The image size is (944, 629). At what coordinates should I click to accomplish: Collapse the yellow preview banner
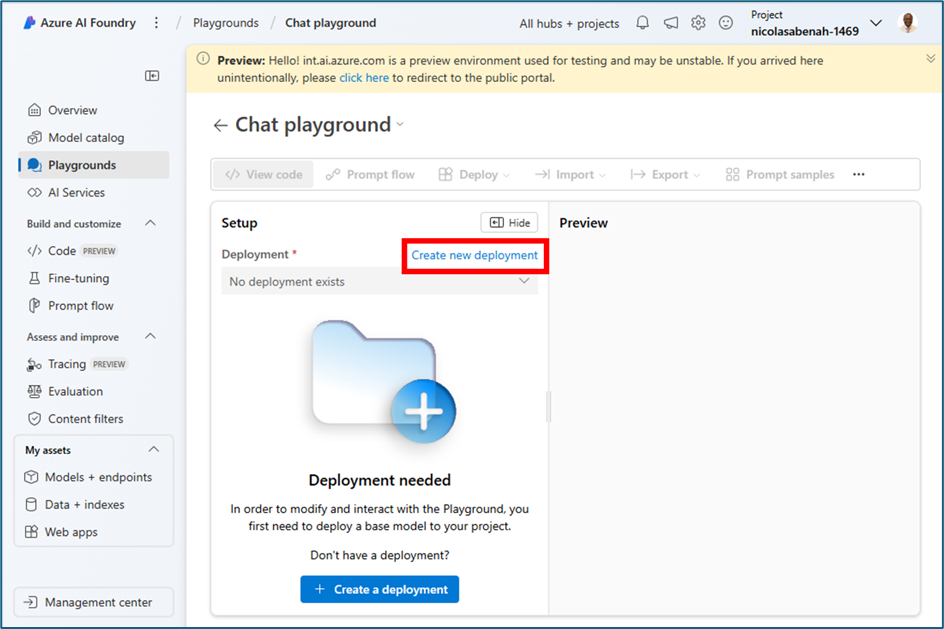point(930,58)
